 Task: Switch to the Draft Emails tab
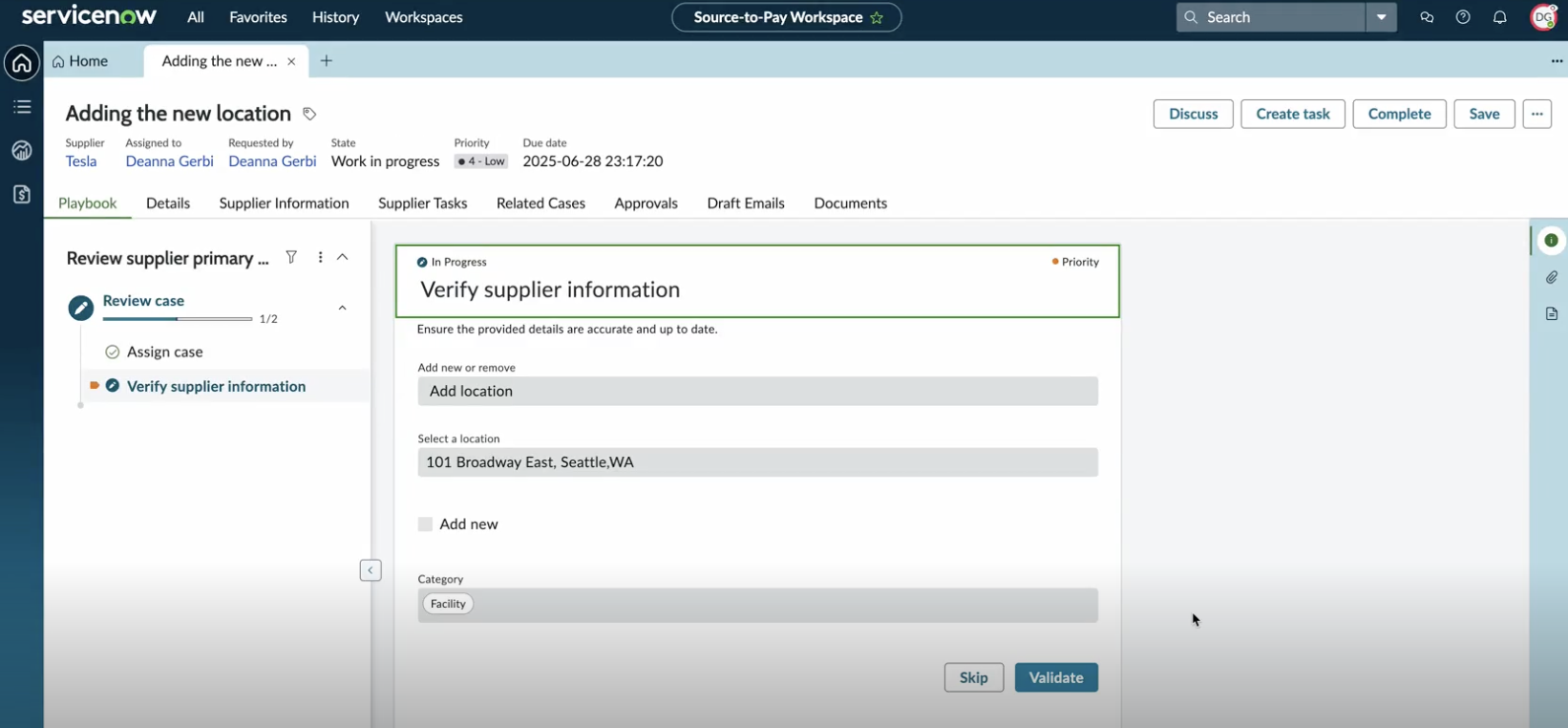click(x=746, y=203)
